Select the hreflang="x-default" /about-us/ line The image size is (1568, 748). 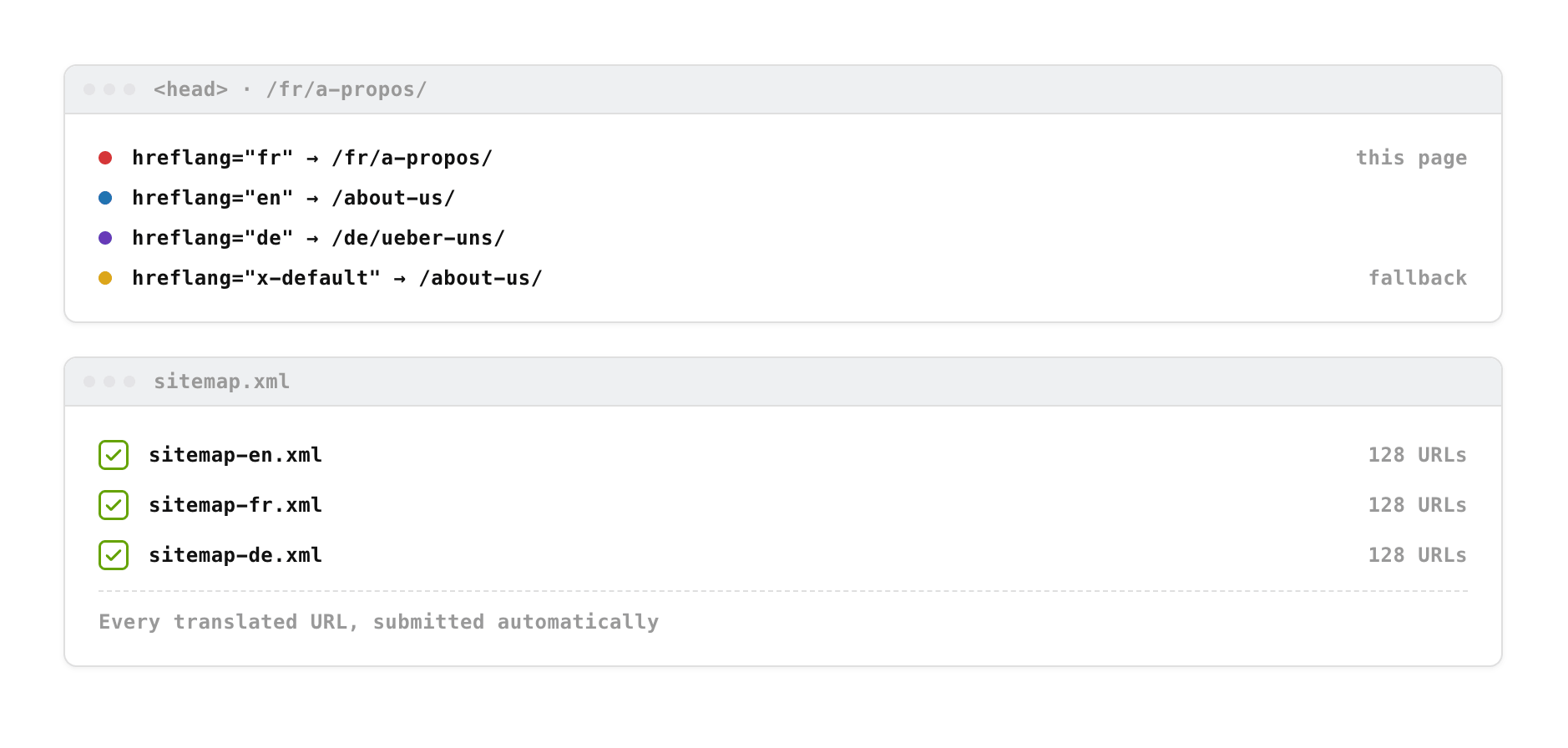coord(337,278)
